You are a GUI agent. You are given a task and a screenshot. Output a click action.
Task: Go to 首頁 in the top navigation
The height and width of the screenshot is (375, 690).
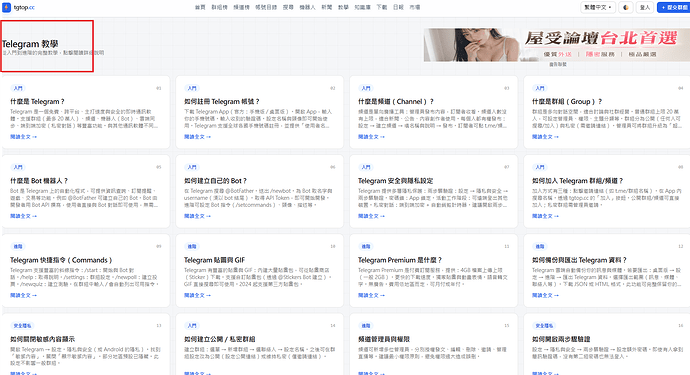(200, 7)
